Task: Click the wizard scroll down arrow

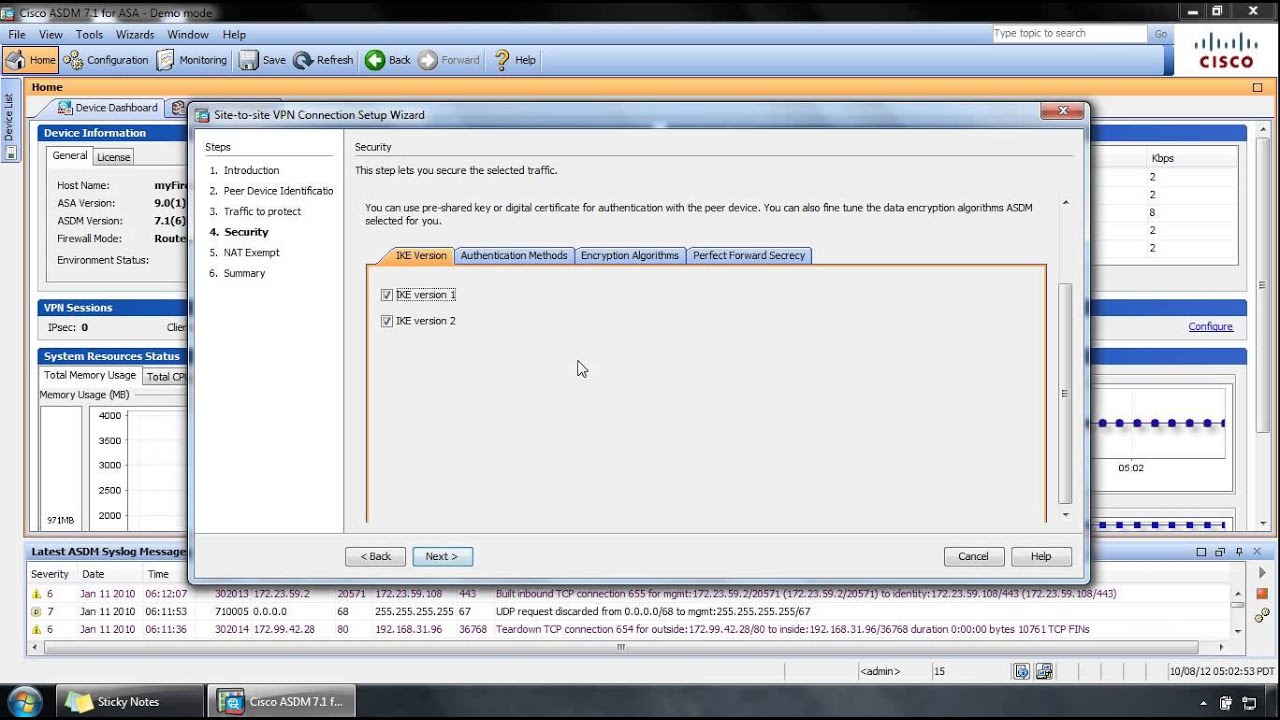Action: [1065, 515]
